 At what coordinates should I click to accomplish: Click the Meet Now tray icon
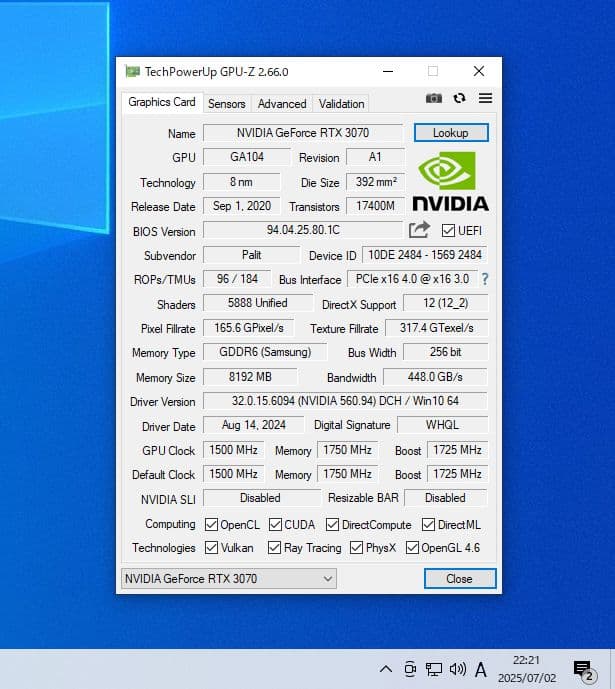tap(410, 669)
